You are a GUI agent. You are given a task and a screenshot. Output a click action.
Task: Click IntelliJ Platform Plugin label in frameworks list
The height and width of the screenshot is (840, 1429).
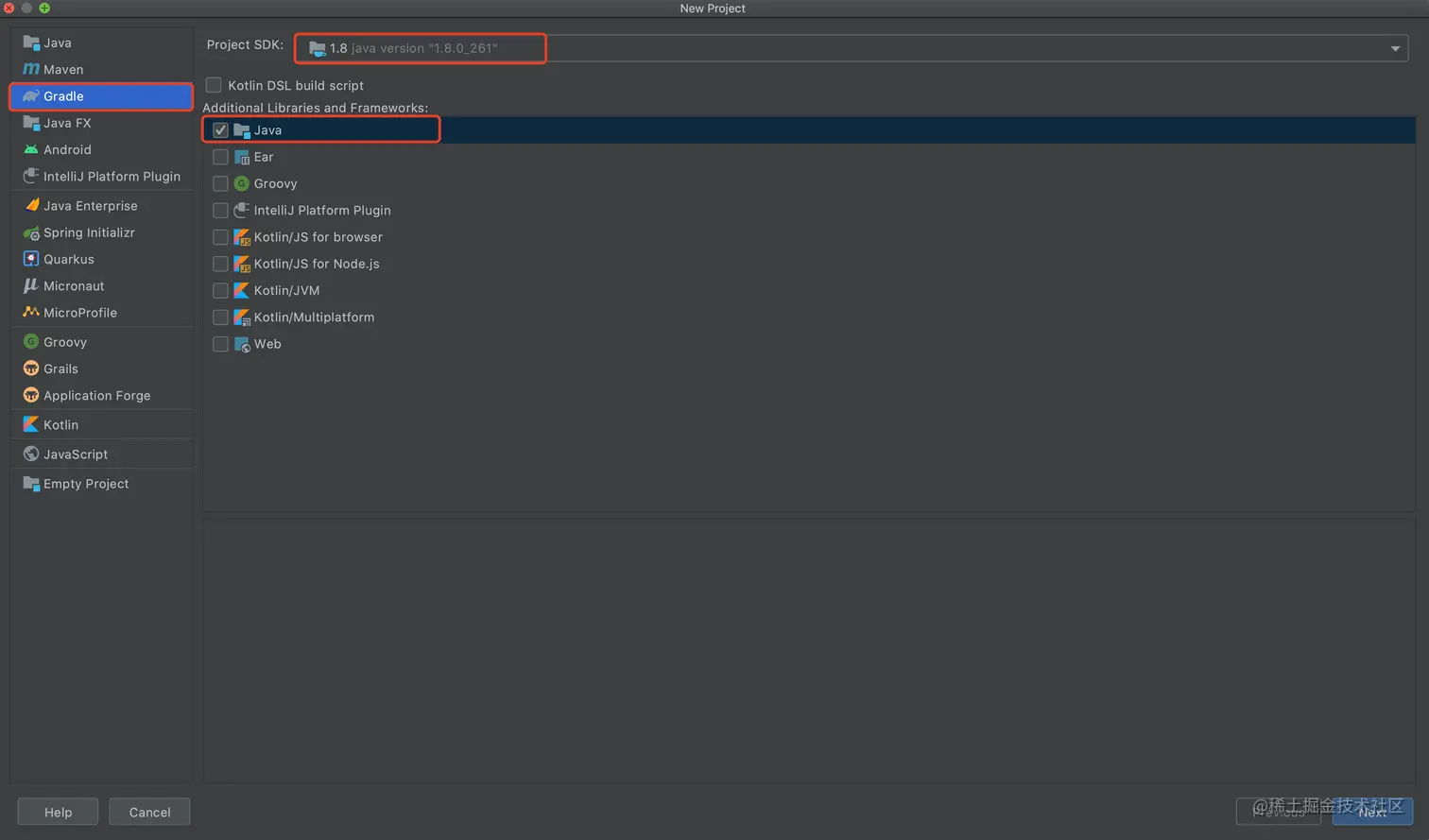tap(322, 210)
